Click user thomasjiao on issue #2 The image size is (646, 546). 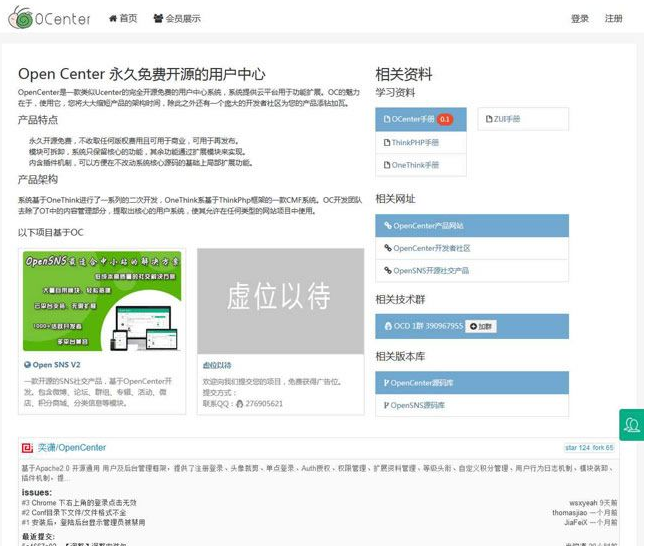(569, 513)
